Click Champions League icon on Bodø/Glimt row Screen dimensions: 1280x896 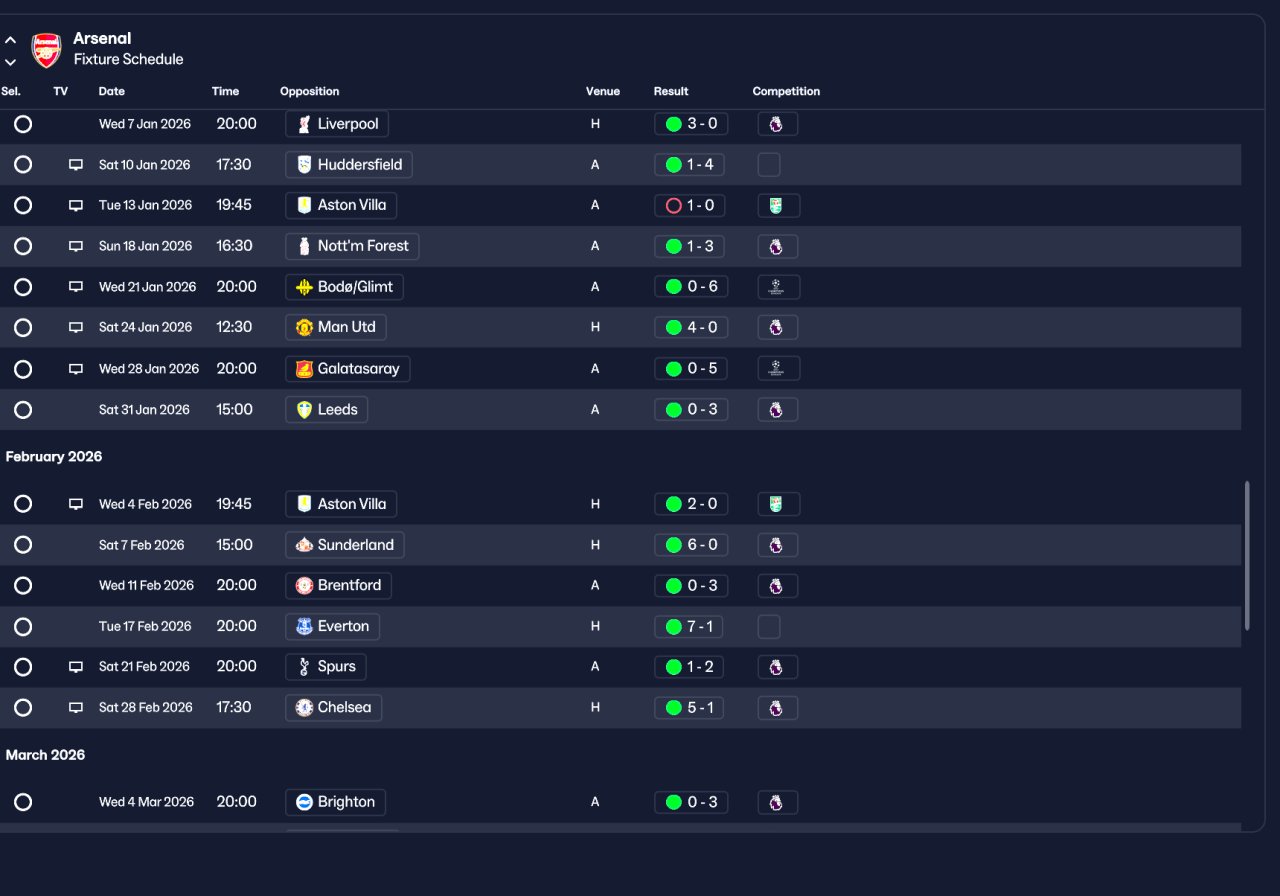(x=778, y=287)
